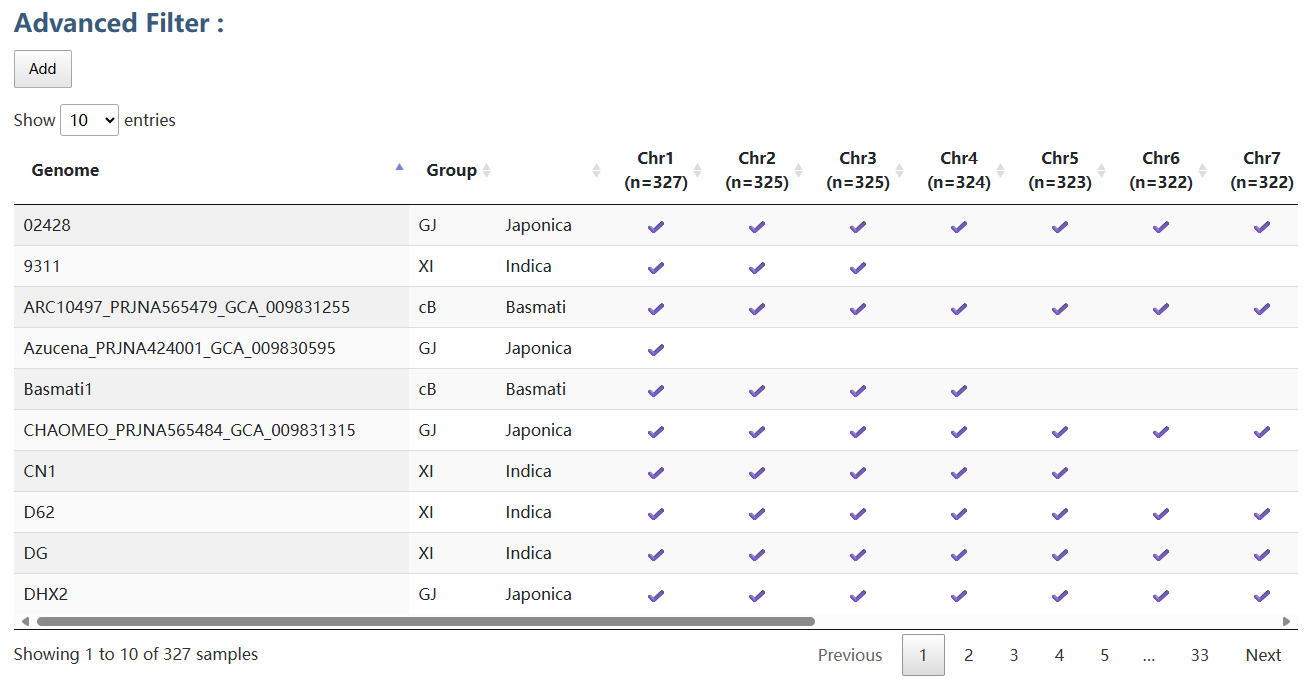This screenshot has width=1308, height=682.
Task: Click the horizontal table scrollbar
Action: click(x=425, y=621)
